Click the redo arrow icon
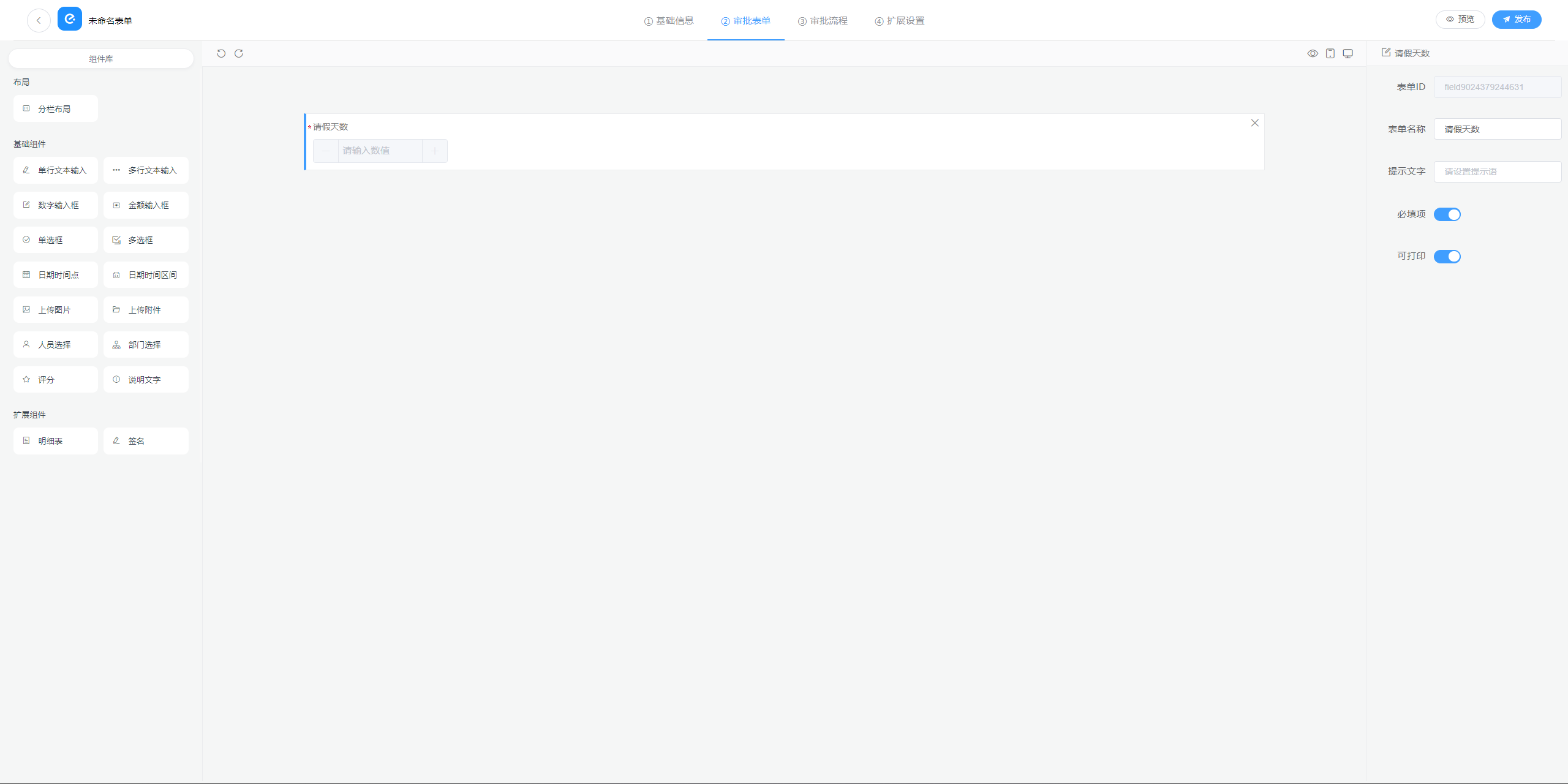 [x=239, y=53]
